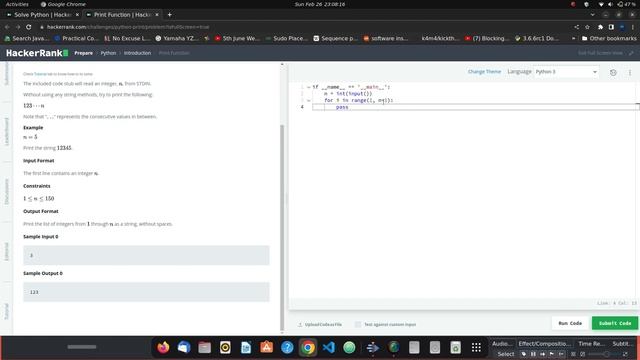The height and width of the screenshot is (360, 640).
Task: Reload the page with the refresh icon
Action: (x=29, y=27)
